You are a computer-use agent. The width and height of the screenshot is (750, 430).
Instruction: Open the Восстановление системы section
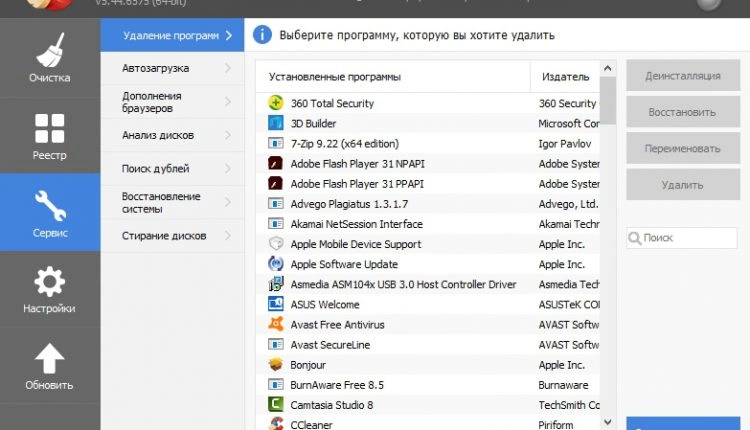click(x=162, y=202)
